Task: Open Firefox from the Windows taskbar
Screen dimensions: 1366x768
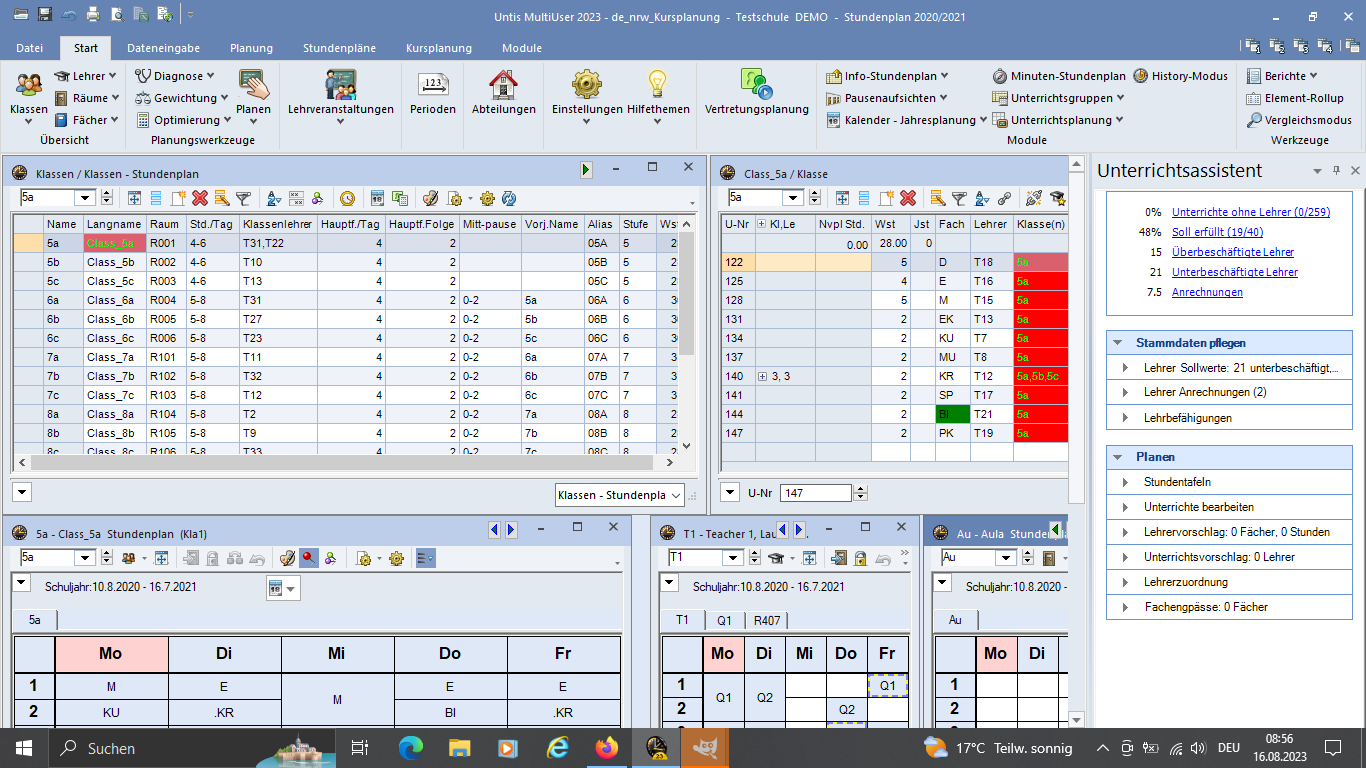Action: point(607,747)
